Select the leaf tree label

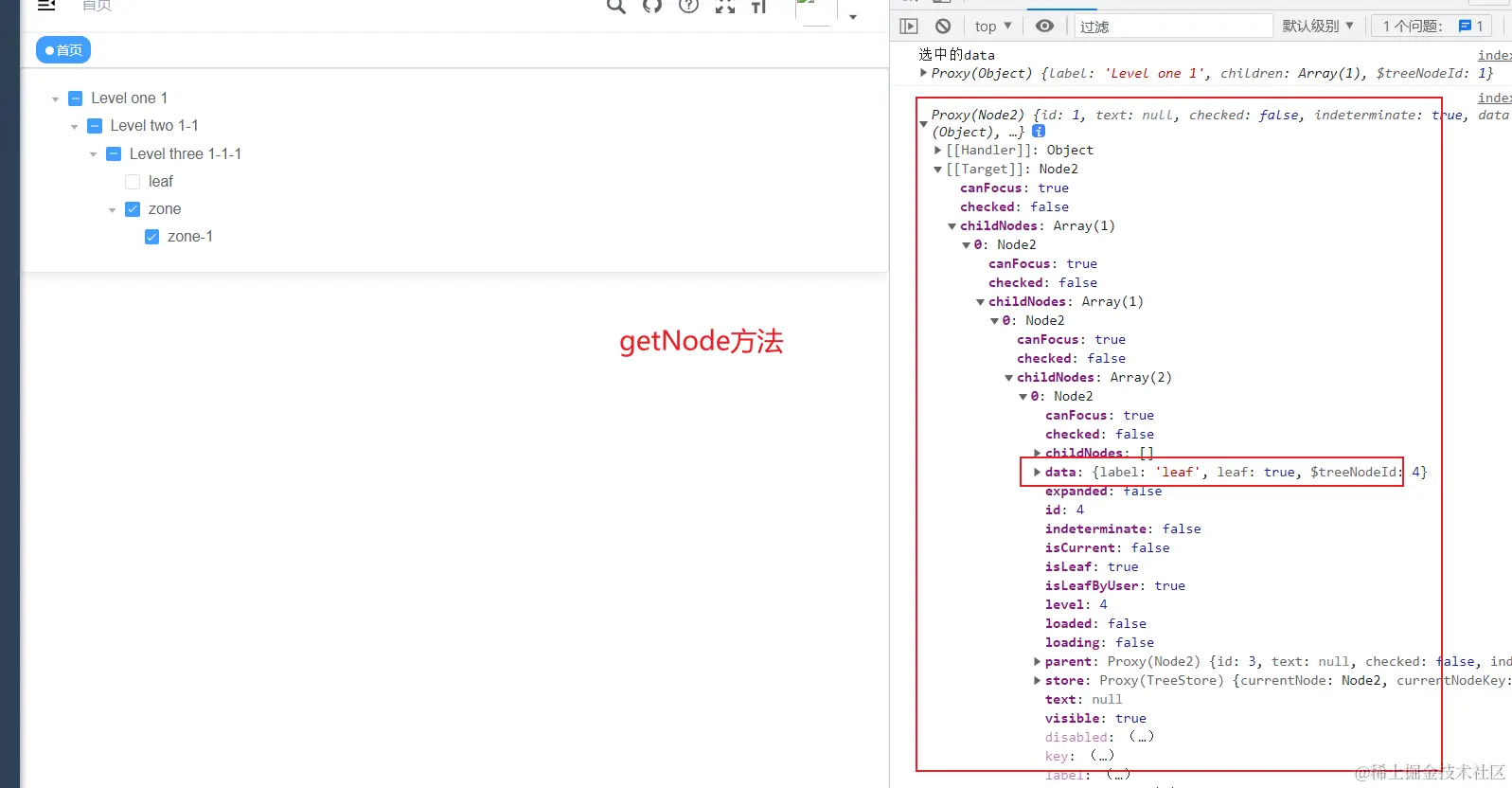point(161,182)
